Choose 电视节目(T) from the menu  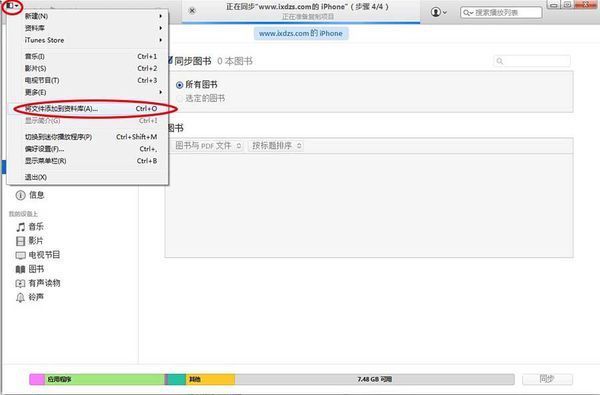coord(87,80)
